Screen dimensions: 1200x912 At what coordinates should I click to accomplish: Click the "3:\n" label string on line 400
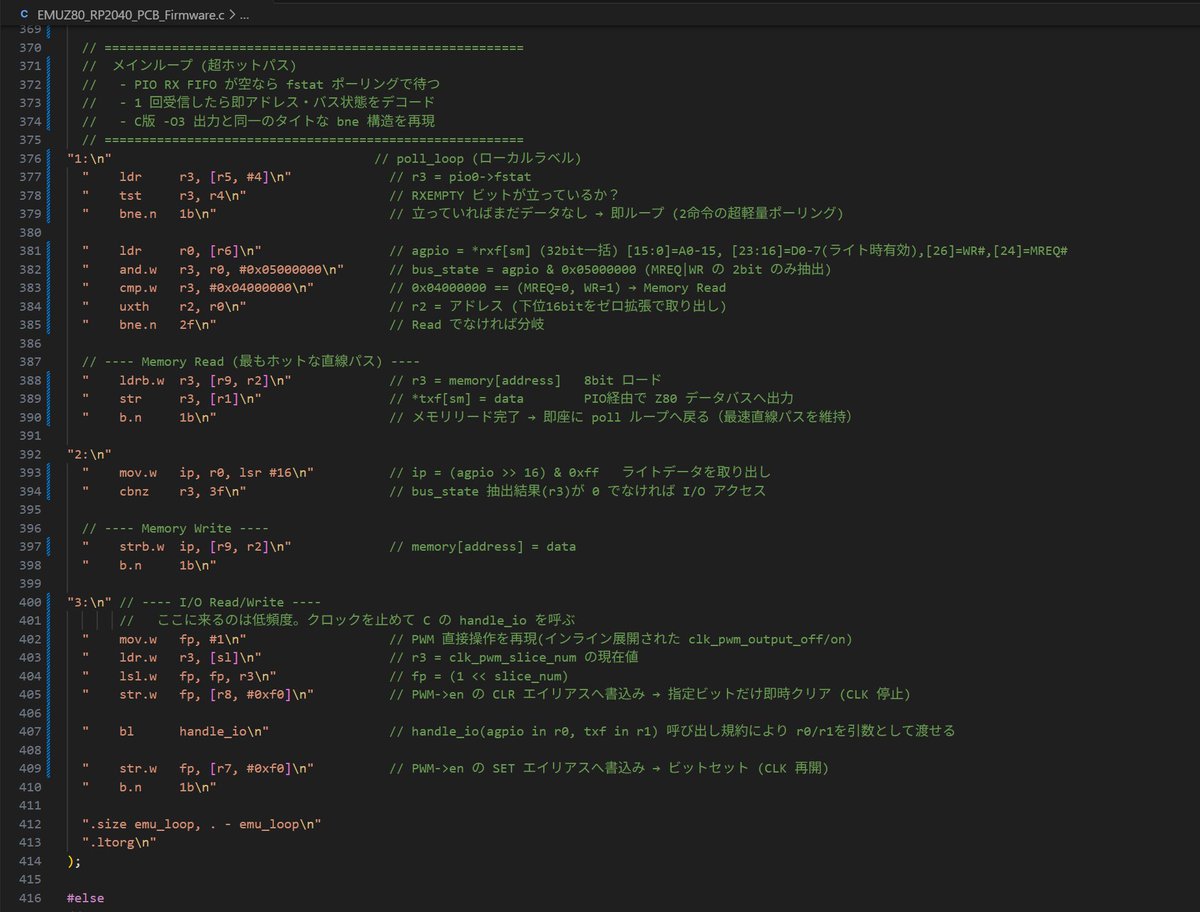click(x=90, y=602)
